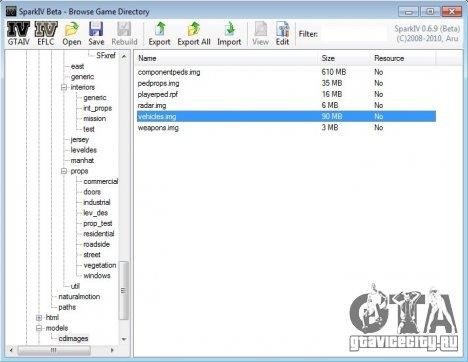
Task: Select manhat folder in tree
Action: point(82,161)
